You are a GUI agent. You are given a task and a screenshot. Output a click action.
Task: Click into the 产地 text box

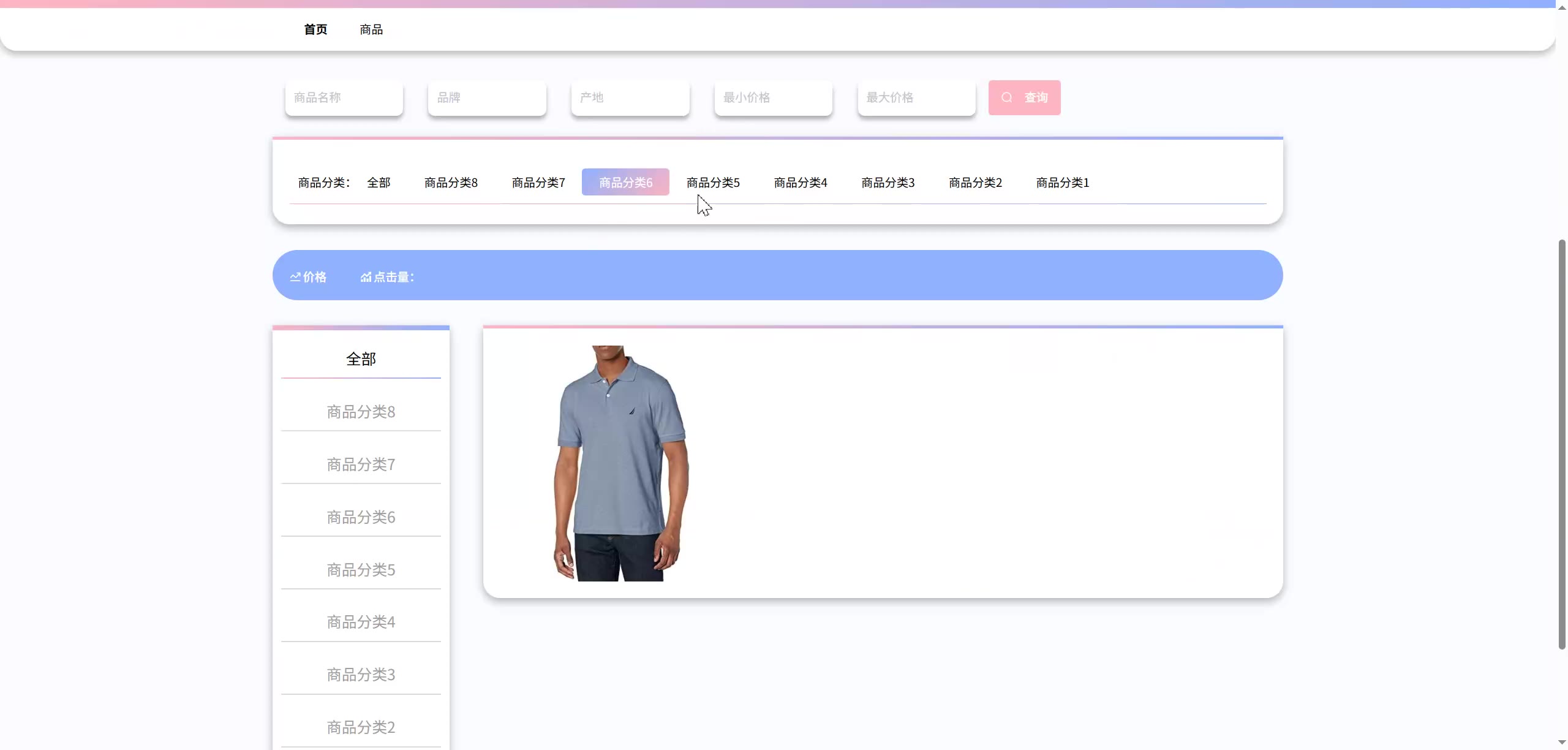(x=630, y=97)
